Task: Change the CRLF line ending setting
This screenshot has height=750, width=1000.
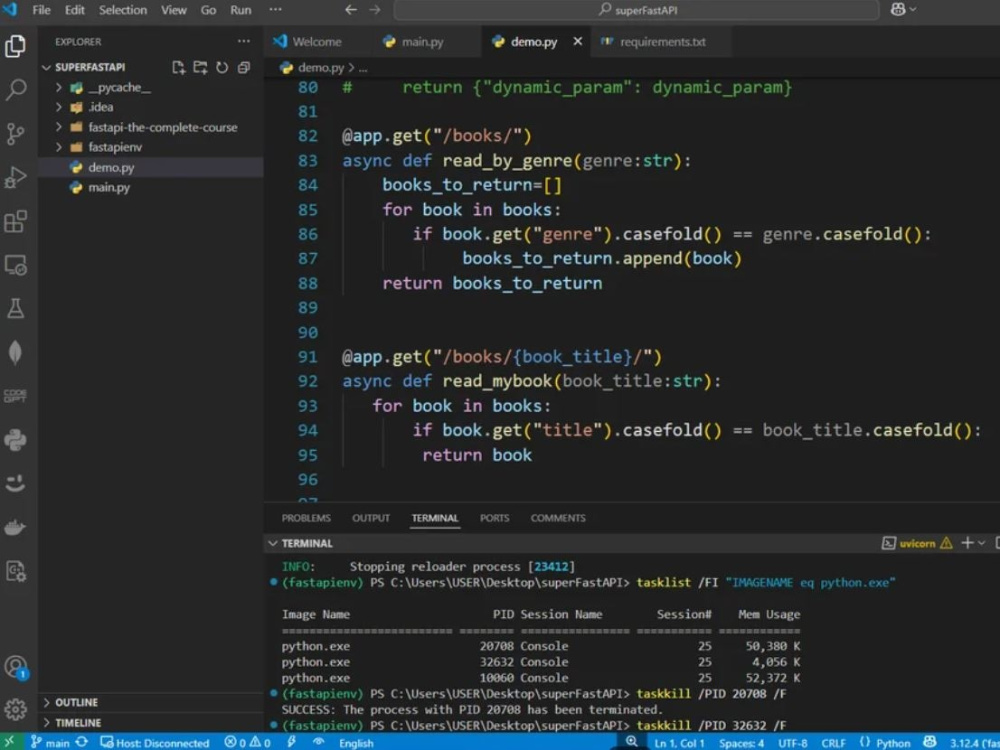Action: pyautogui.click(x=833, y=743)
